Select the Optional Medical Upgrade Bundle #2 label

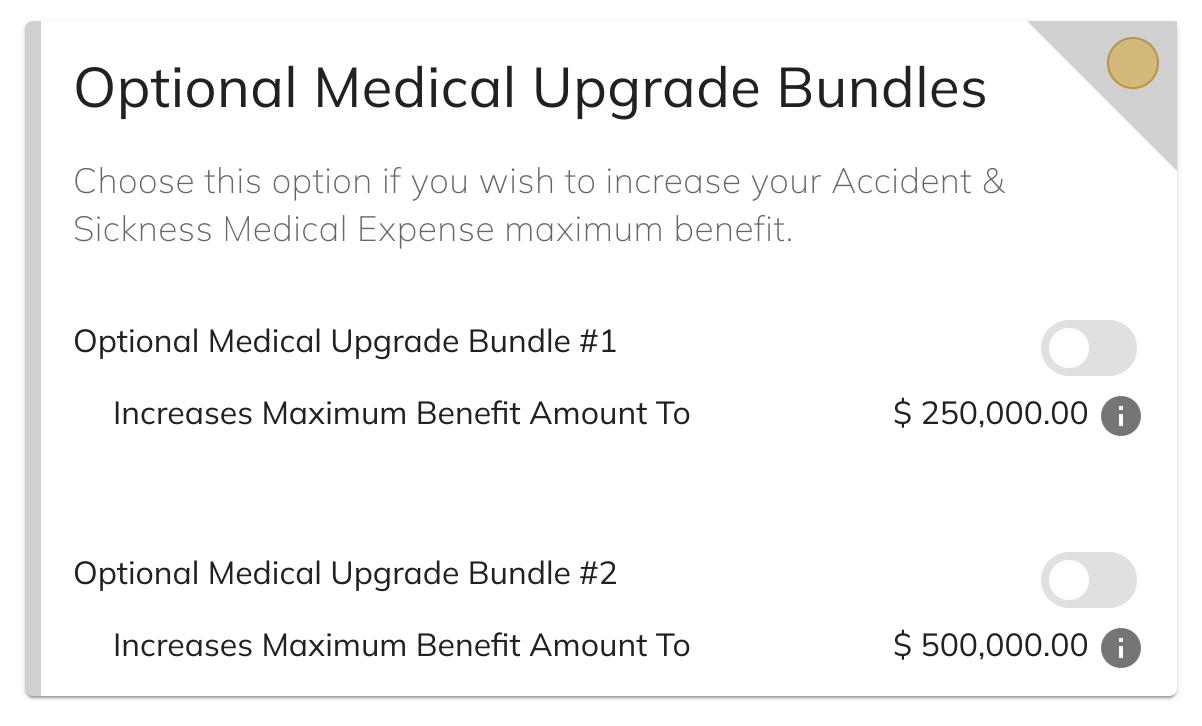[x=345, y=574]
